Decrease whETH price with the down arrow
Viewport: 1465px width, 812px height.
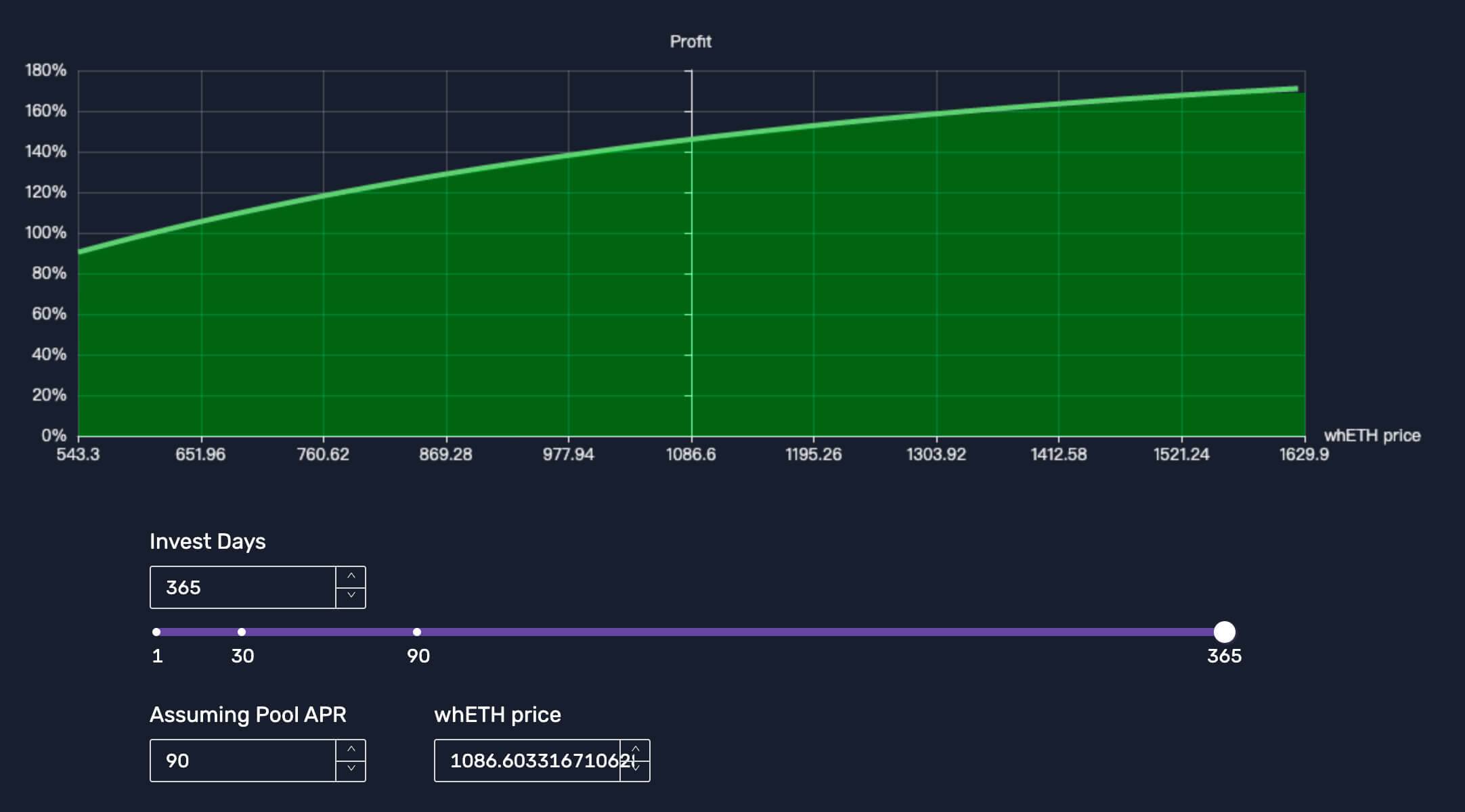tap(635, 770)
